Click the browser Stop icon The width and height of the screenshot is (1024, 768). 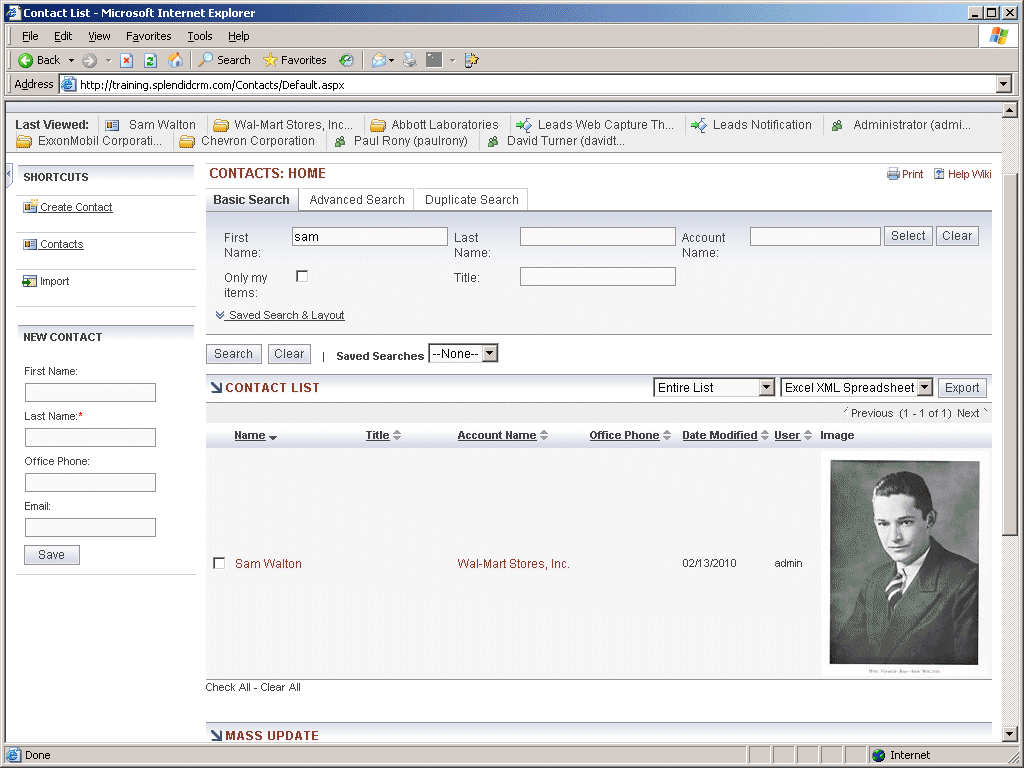click(x=127, y=60)
